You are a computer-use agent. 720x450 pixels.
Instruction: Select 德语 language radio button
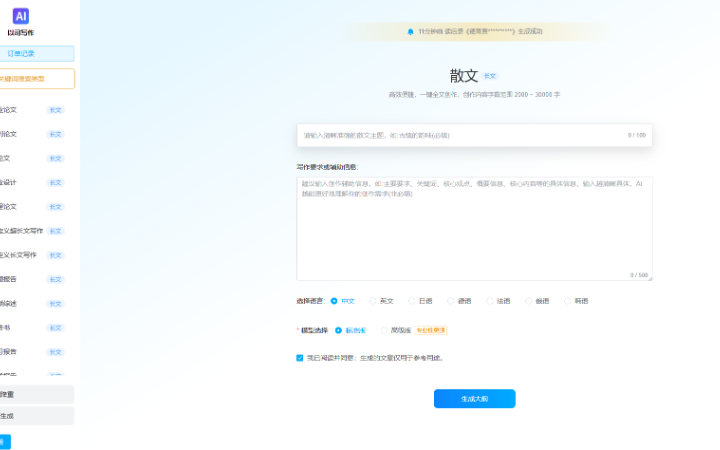click(x=450, y=301)
